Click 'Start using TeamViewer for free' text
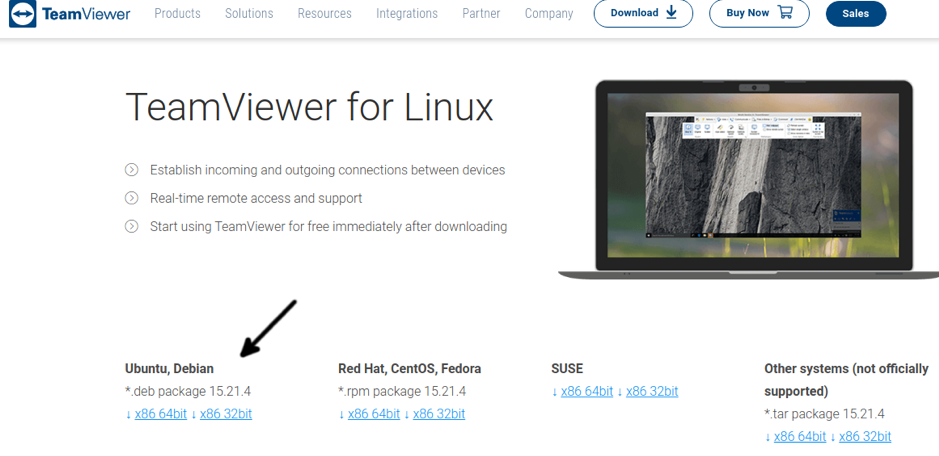The width and height of the screenshot is (939, 456). pyautogui.click(x=329, y=227)
